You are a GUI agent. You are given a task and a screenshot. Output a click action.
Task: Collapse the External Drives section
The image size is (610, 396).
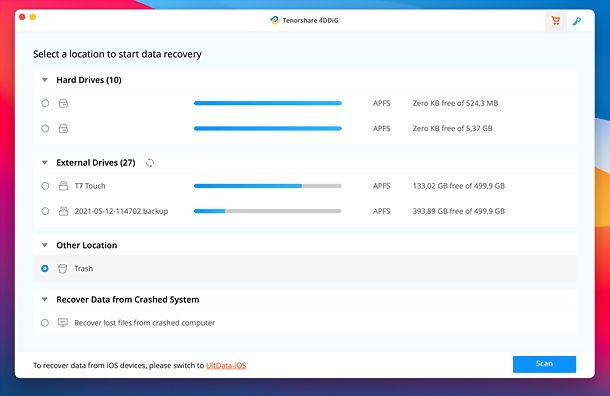pos(45,163)
